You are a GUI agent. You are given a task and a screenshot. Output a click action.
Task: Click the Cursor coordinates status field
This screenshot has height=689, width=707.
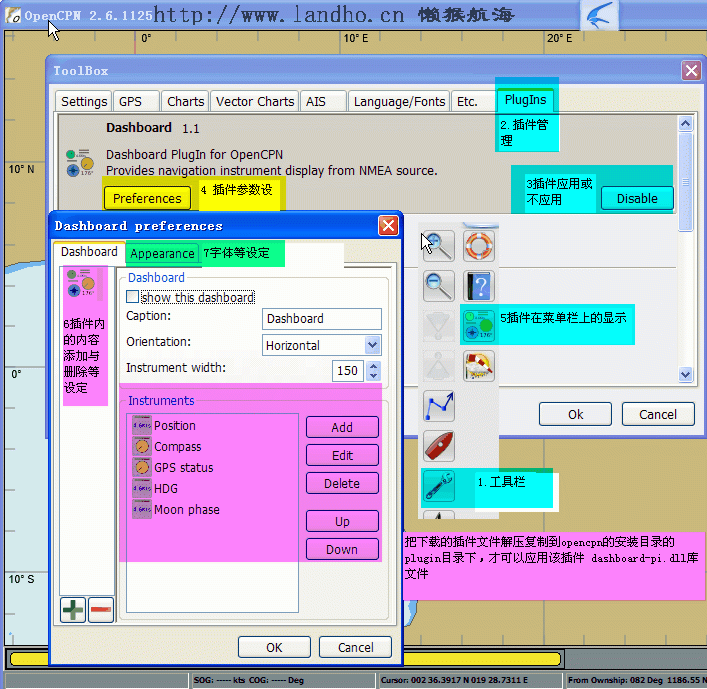(469, 680)
